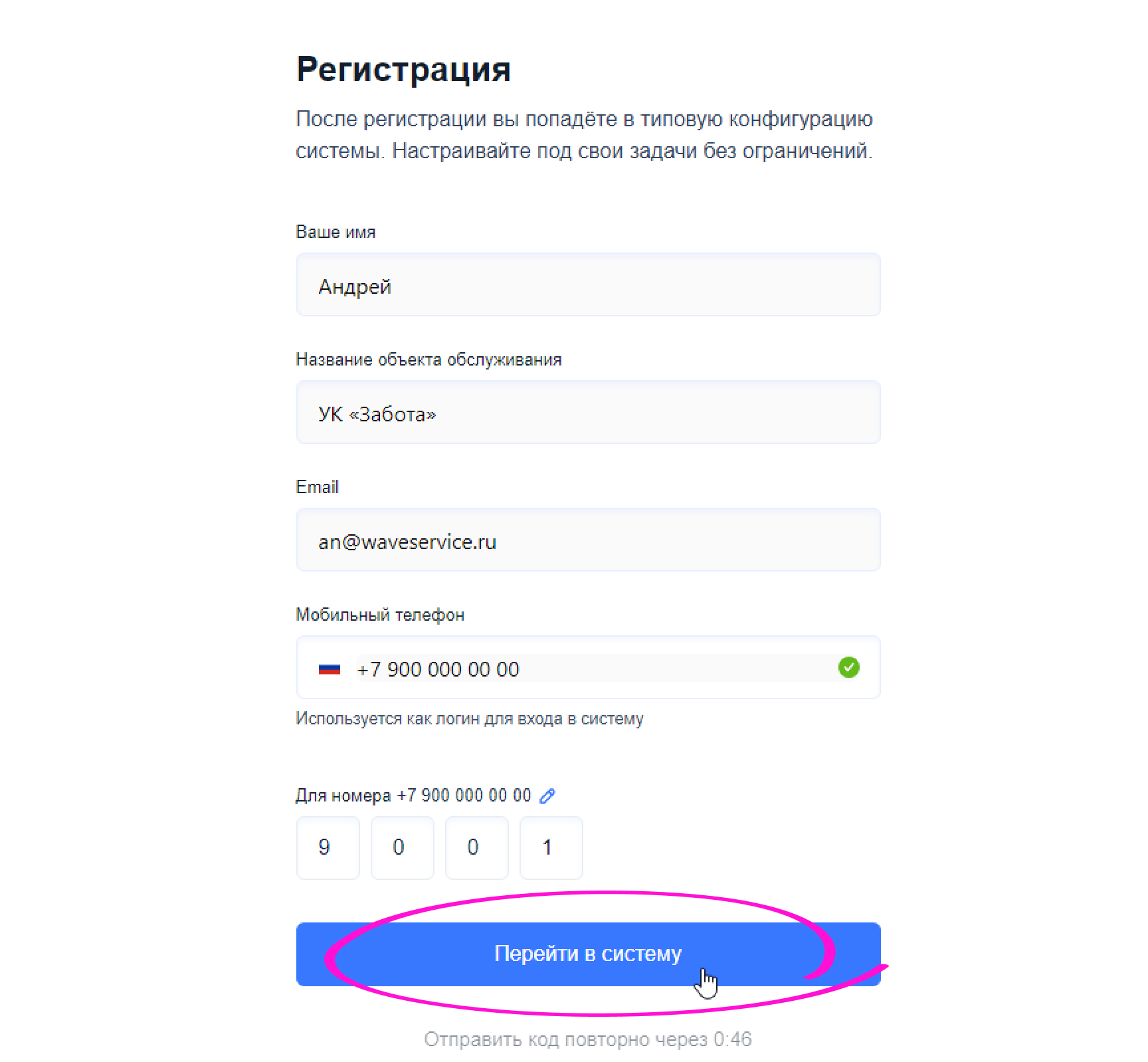This screenshot has width=1148, height=1062.
Task: Click the Регистрация page heading
Action: point(403,69)
